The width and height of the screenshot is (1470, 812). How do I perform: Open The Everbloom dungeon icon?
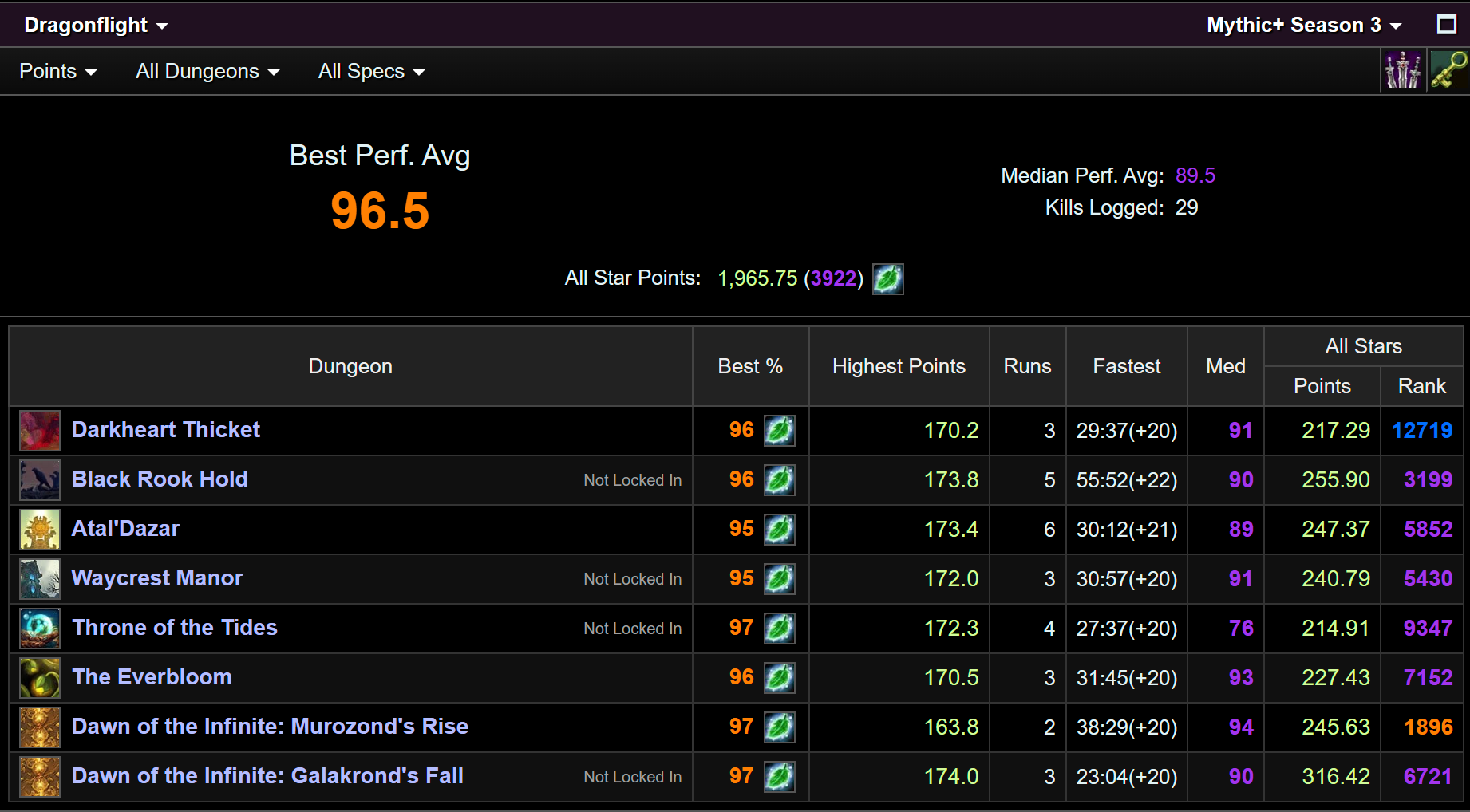pos(40,678)
